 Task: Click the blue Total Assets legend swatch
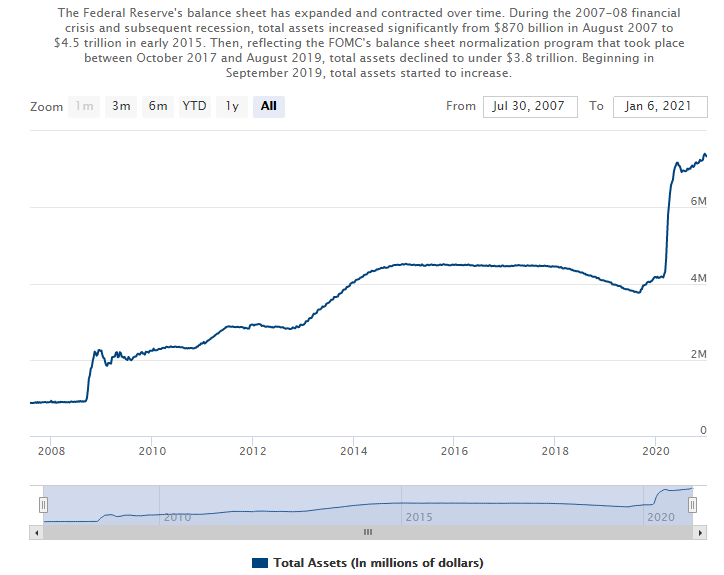pyautogui.click(x=261, y=563)
